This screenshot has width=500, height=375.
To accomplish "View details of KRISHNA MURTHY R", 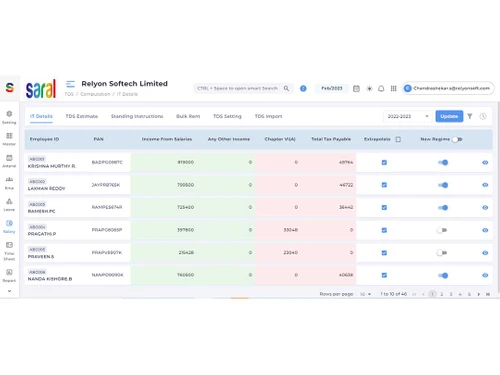I will pos(485,162).
